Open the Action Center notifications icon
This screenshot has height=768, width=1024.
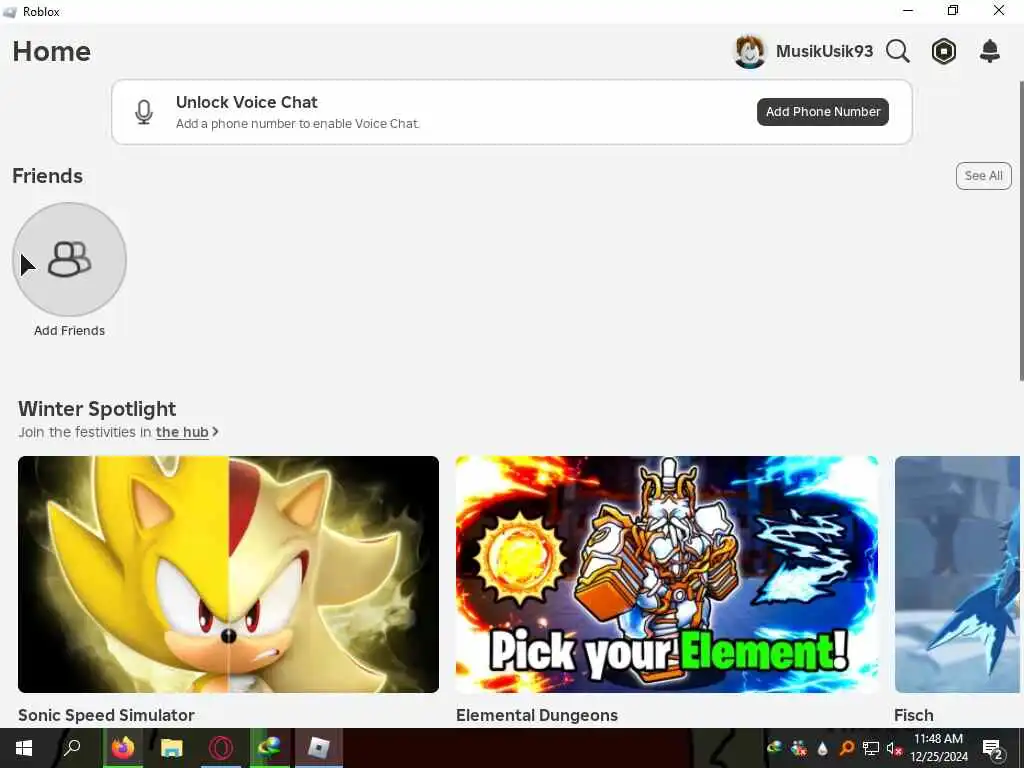tap(992, 748)
